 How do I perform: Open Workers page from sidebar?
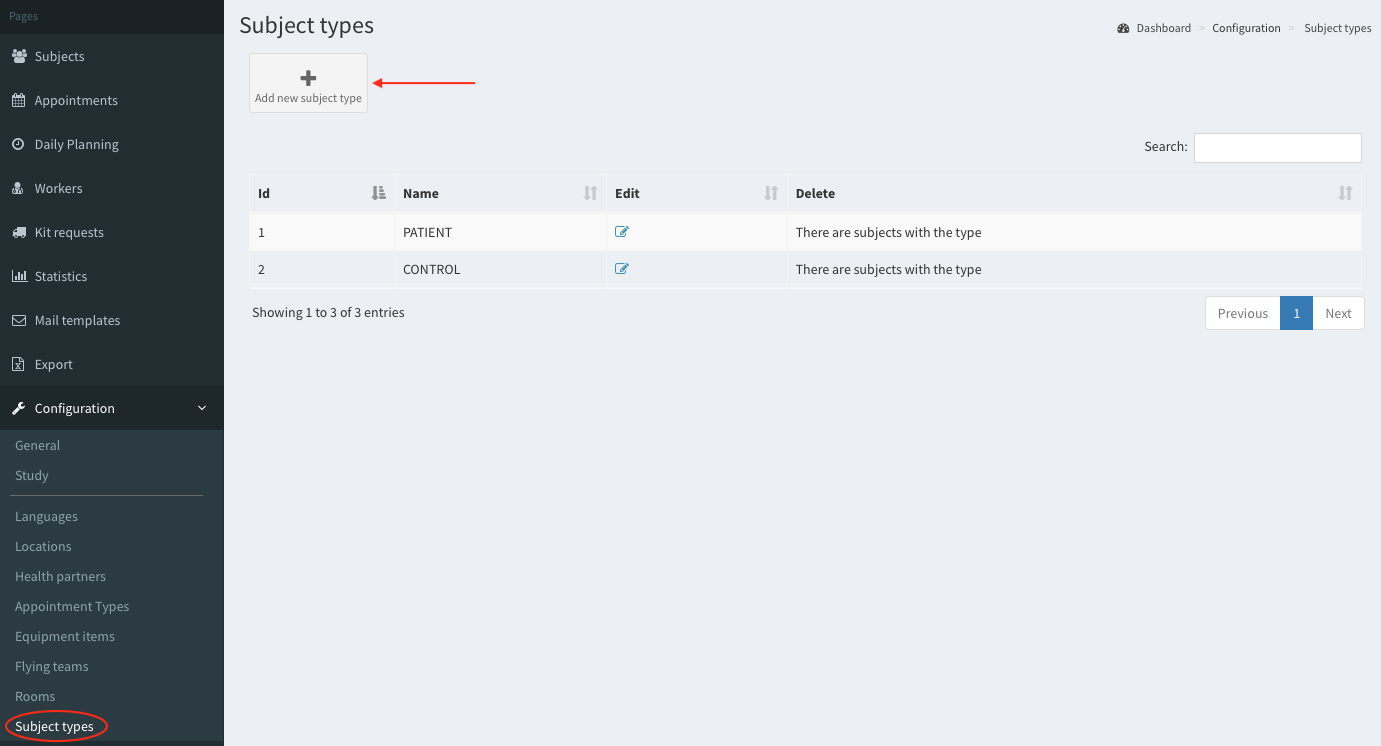[58, 188]
